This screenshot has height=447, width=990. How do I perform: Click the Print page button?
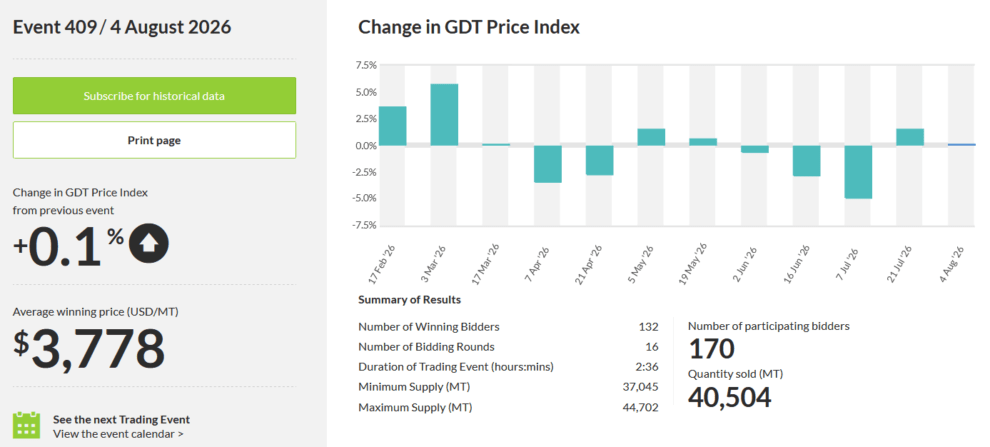point(154,140)
